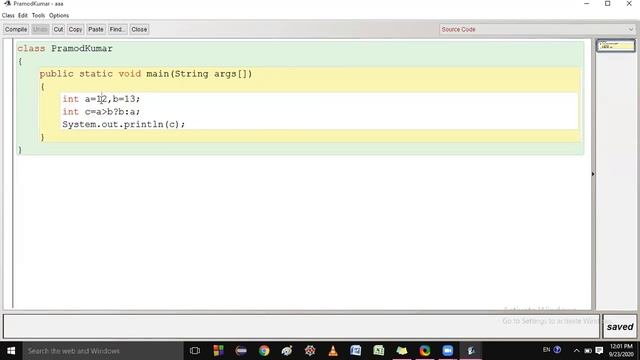Click the Copy toolbar button
Image resolution: width=640 pixels, height=360 pixels.
click(75, 29)
